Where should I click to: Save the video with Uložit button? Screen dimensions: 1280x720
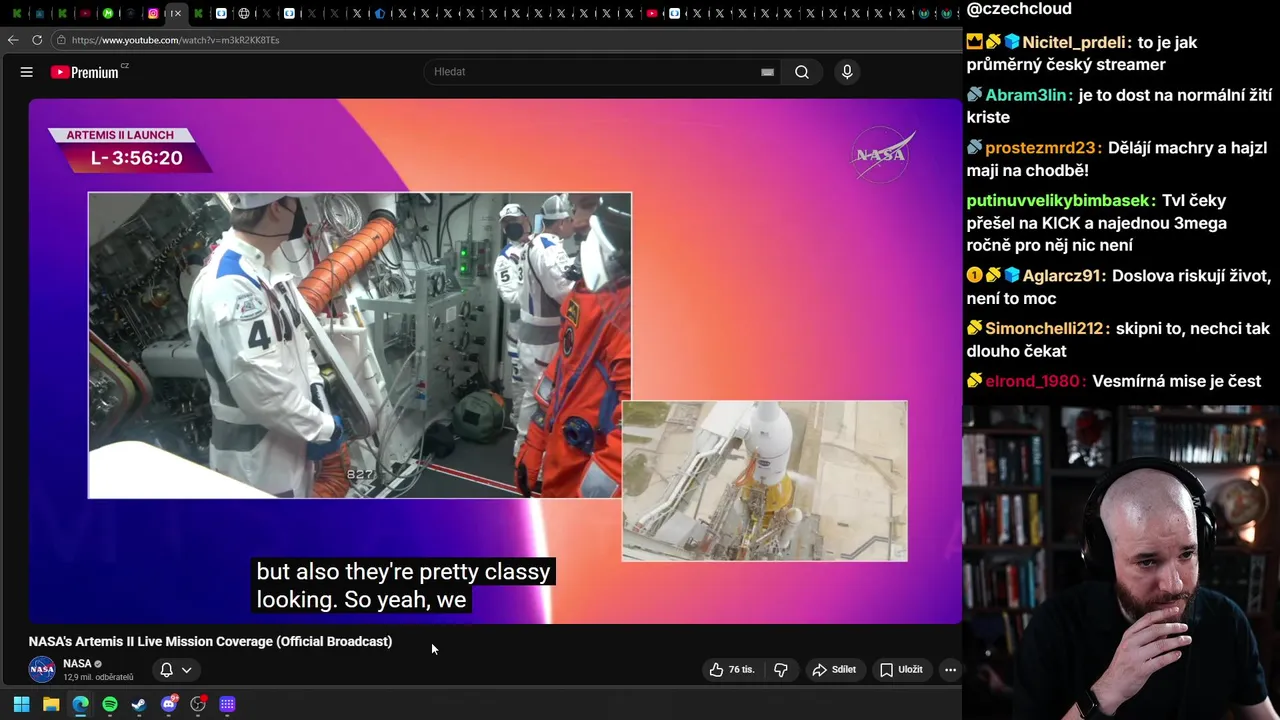tap(901, 670)
